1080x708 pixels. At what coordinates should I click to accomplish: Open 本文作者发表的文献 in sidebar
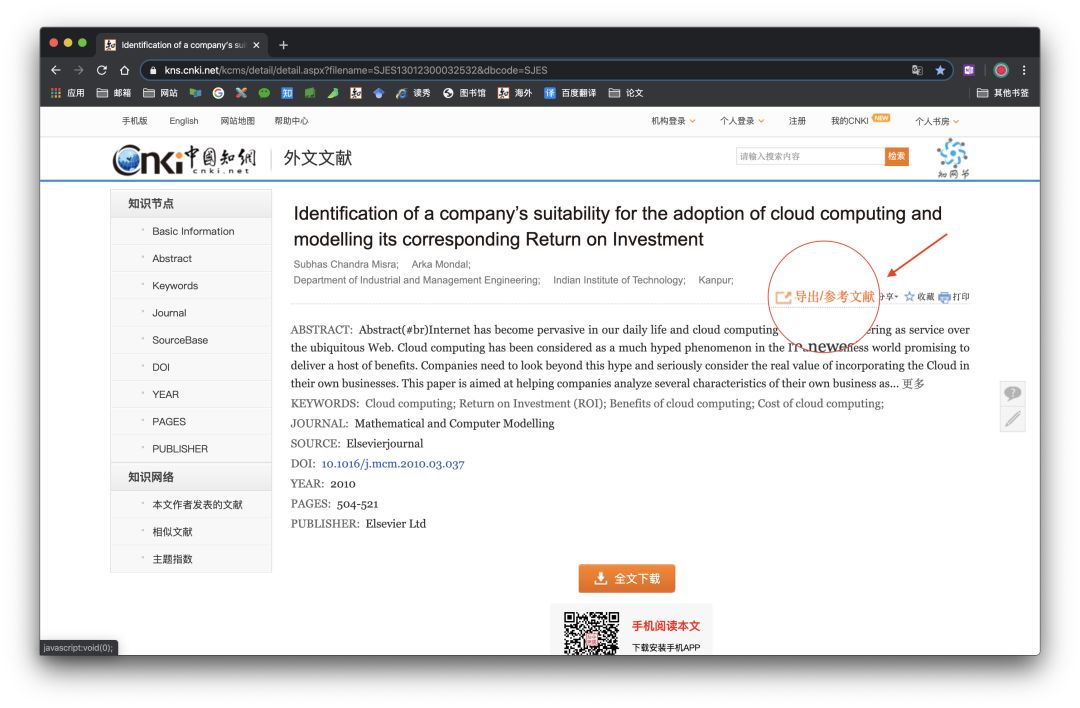[x=197, y=505]
